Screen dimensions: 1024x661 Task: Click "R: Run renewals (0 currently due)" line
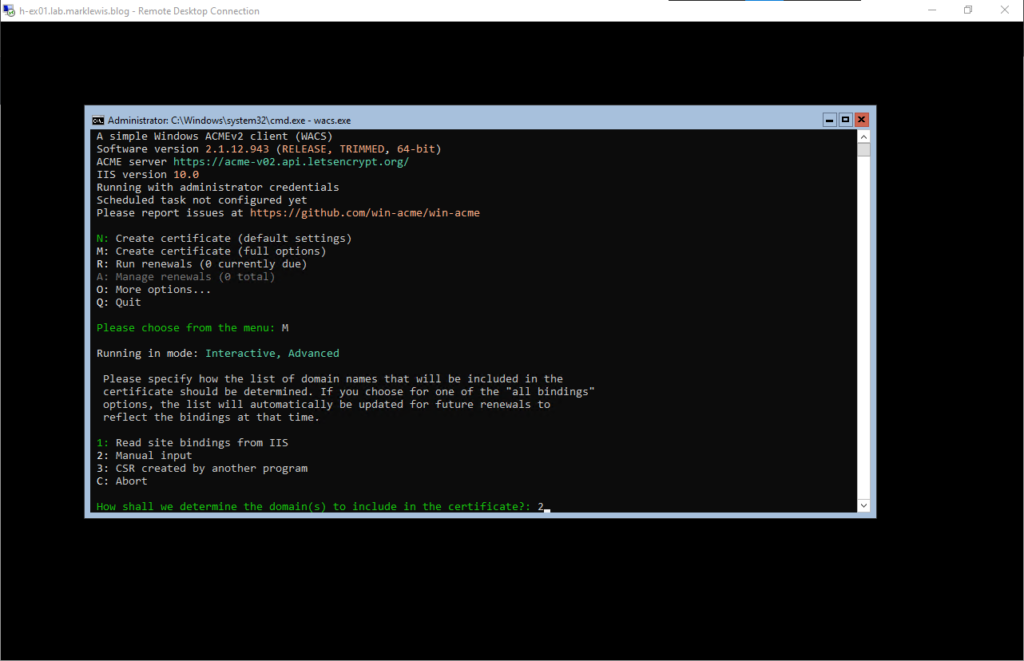click(201, 264)
